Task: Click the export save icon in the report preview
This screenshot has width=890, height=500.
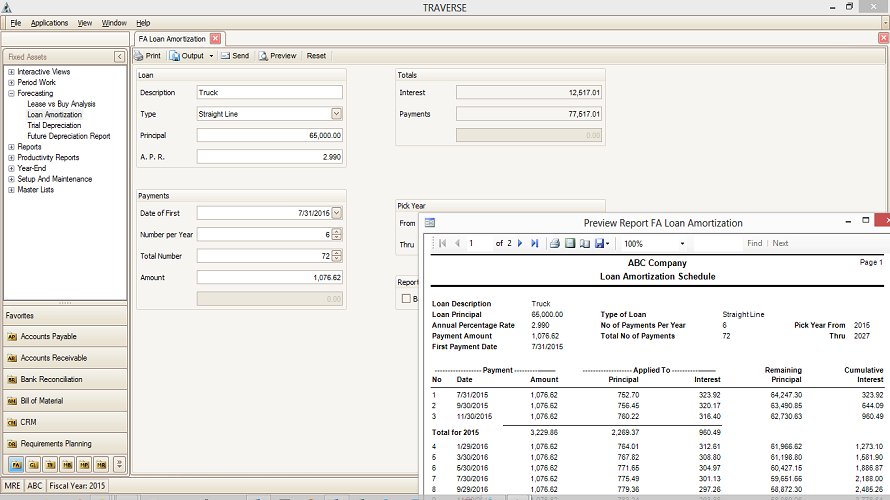Action: (x=599, y=243)
